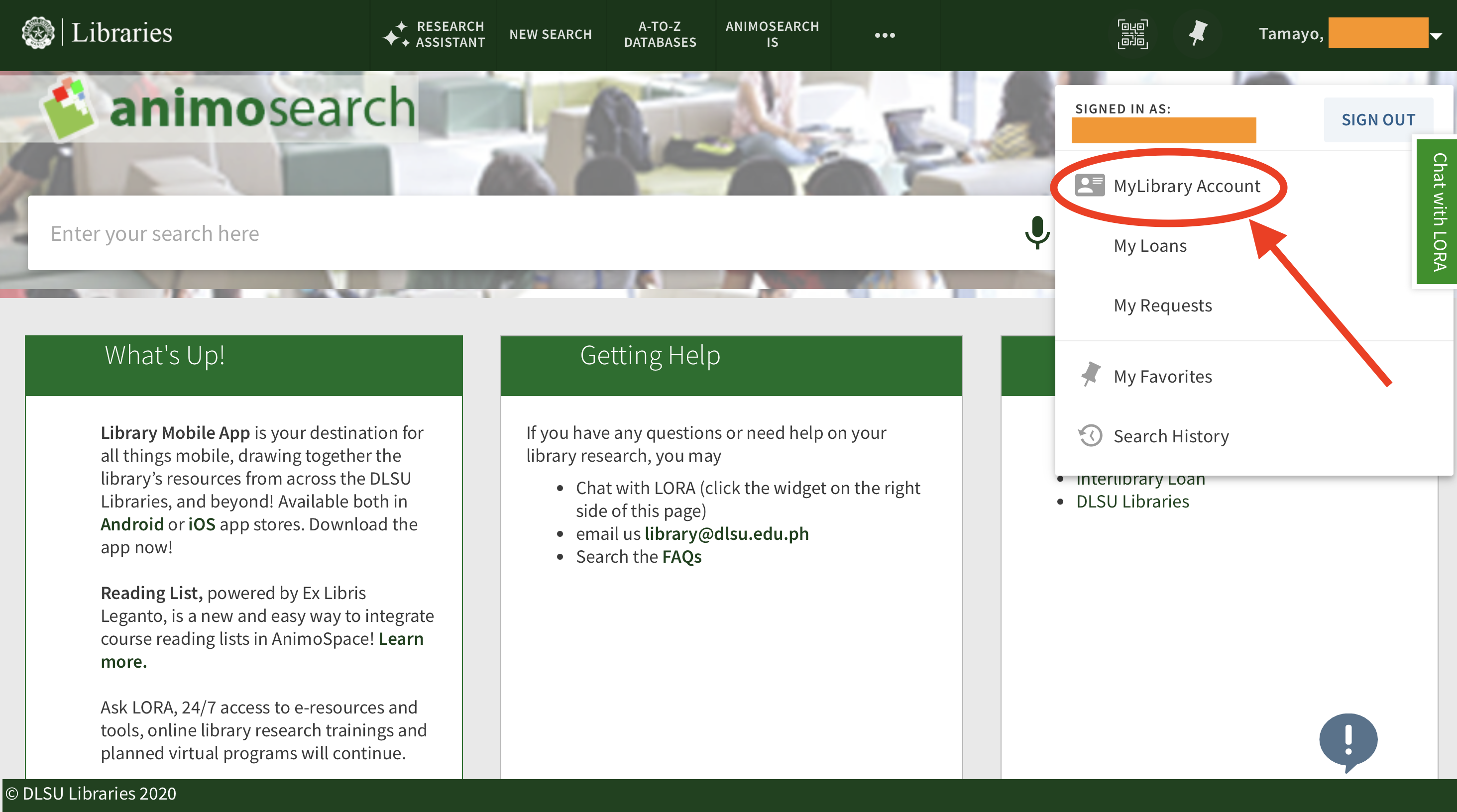Expand the three-dots more menu

pos(885,35)
